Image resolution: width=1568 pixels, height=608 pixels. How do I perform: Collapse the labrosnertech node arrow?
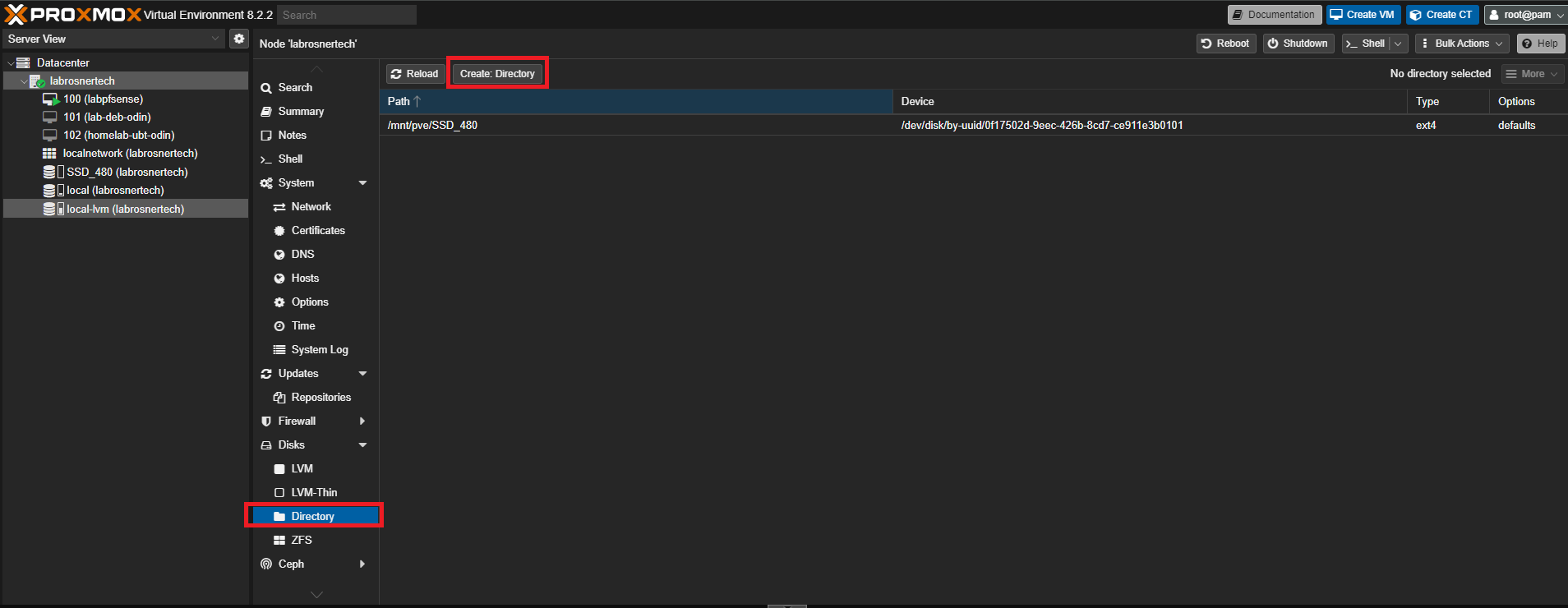coord(23,81)
